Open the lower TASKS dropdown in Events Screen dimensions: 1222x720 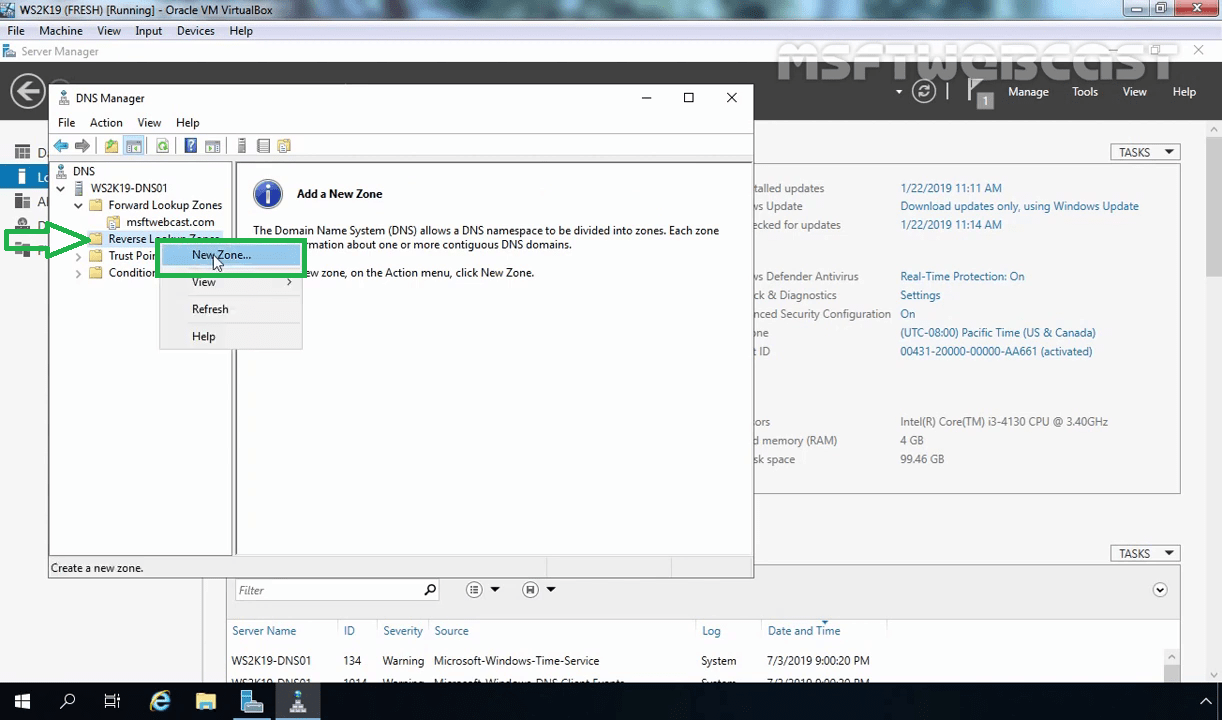(x=1145, y=553)
